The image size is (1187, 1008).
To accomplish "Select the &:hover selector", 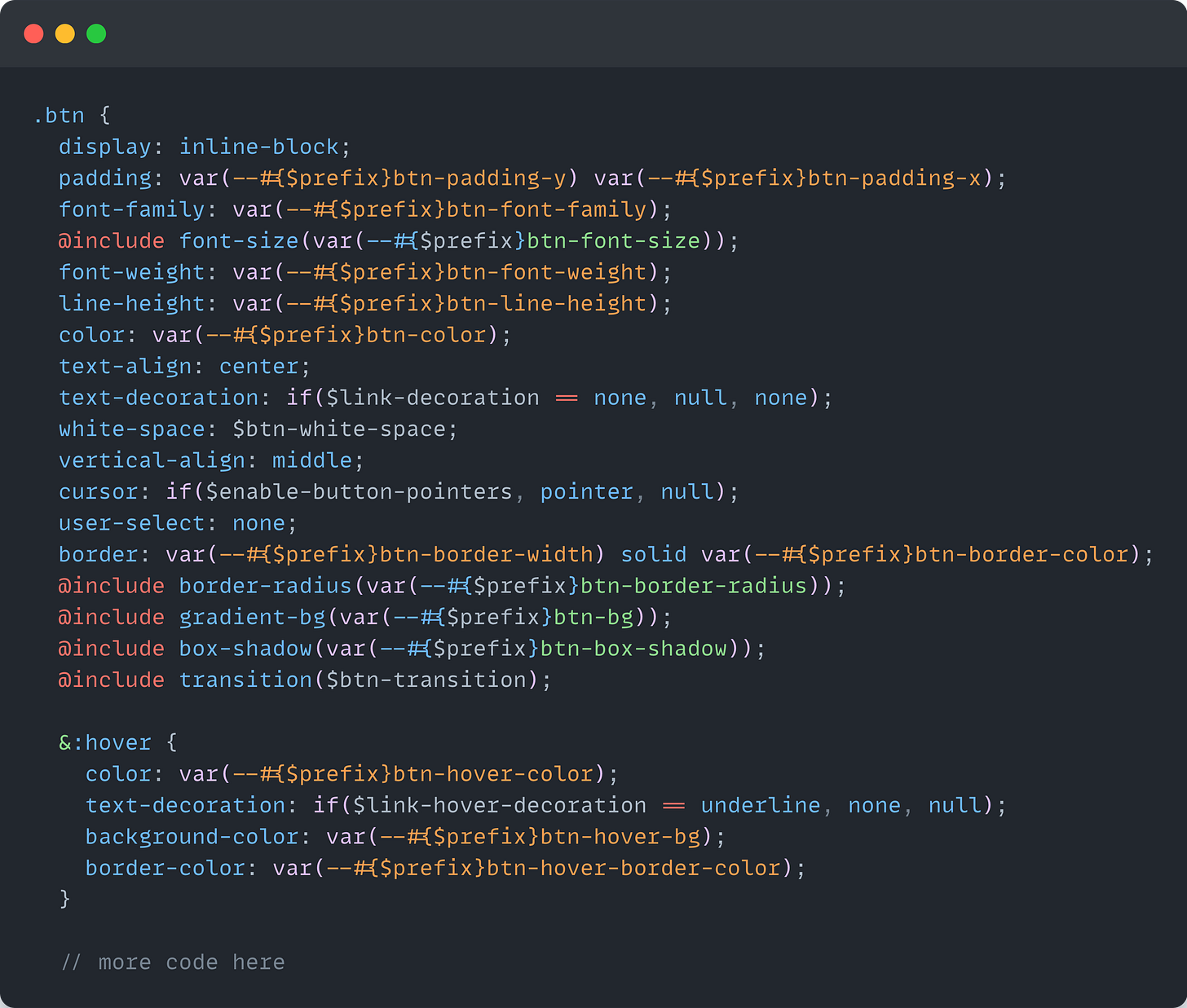I will click(x=104, y=742).
